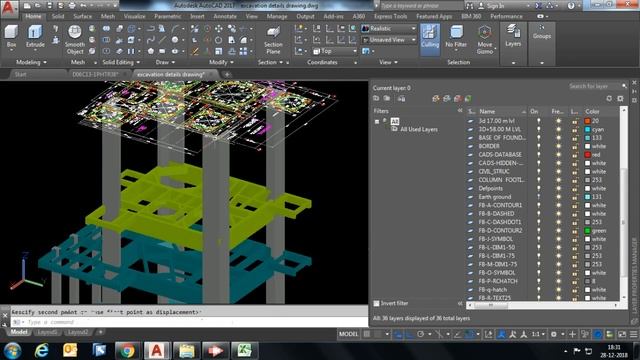
Task: Click the command line input field
Action: pos(188,322)
